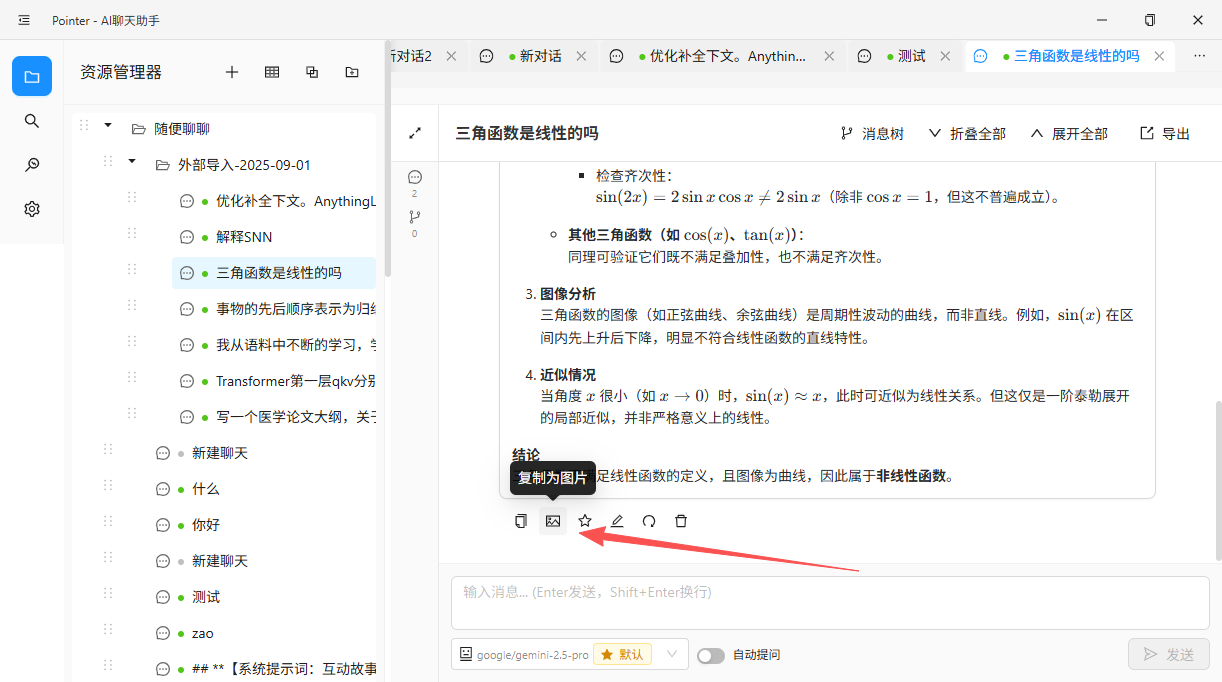The image size is (1222, 682).
Task: Click the table grid icon in explorer header
Action: [x=272, y=72]
